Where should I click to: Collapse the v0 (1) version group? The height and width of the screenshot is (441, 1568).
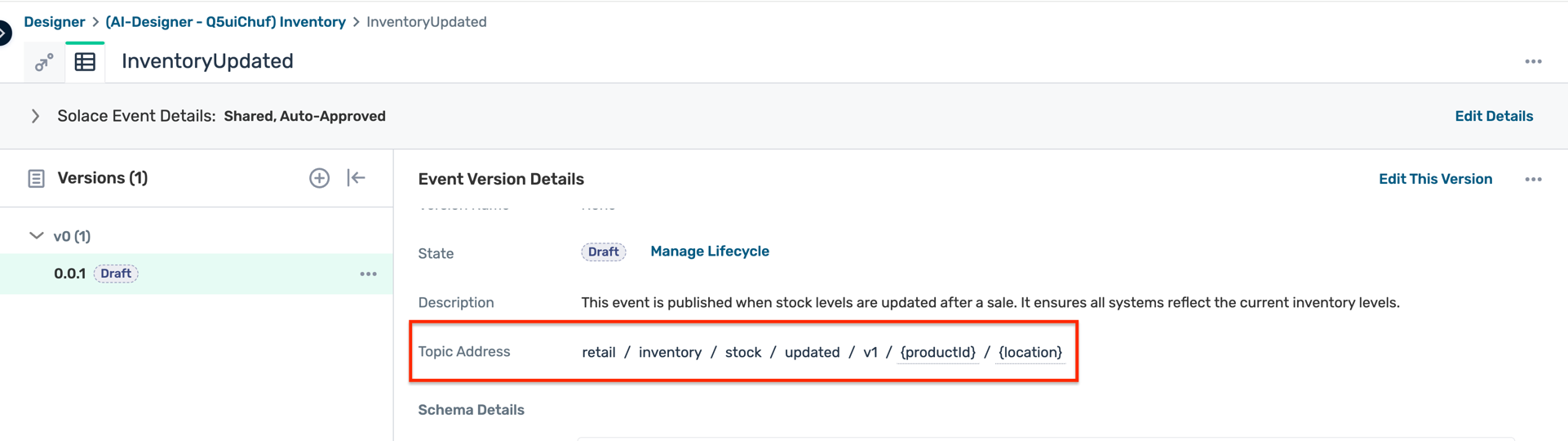point(37,236)
